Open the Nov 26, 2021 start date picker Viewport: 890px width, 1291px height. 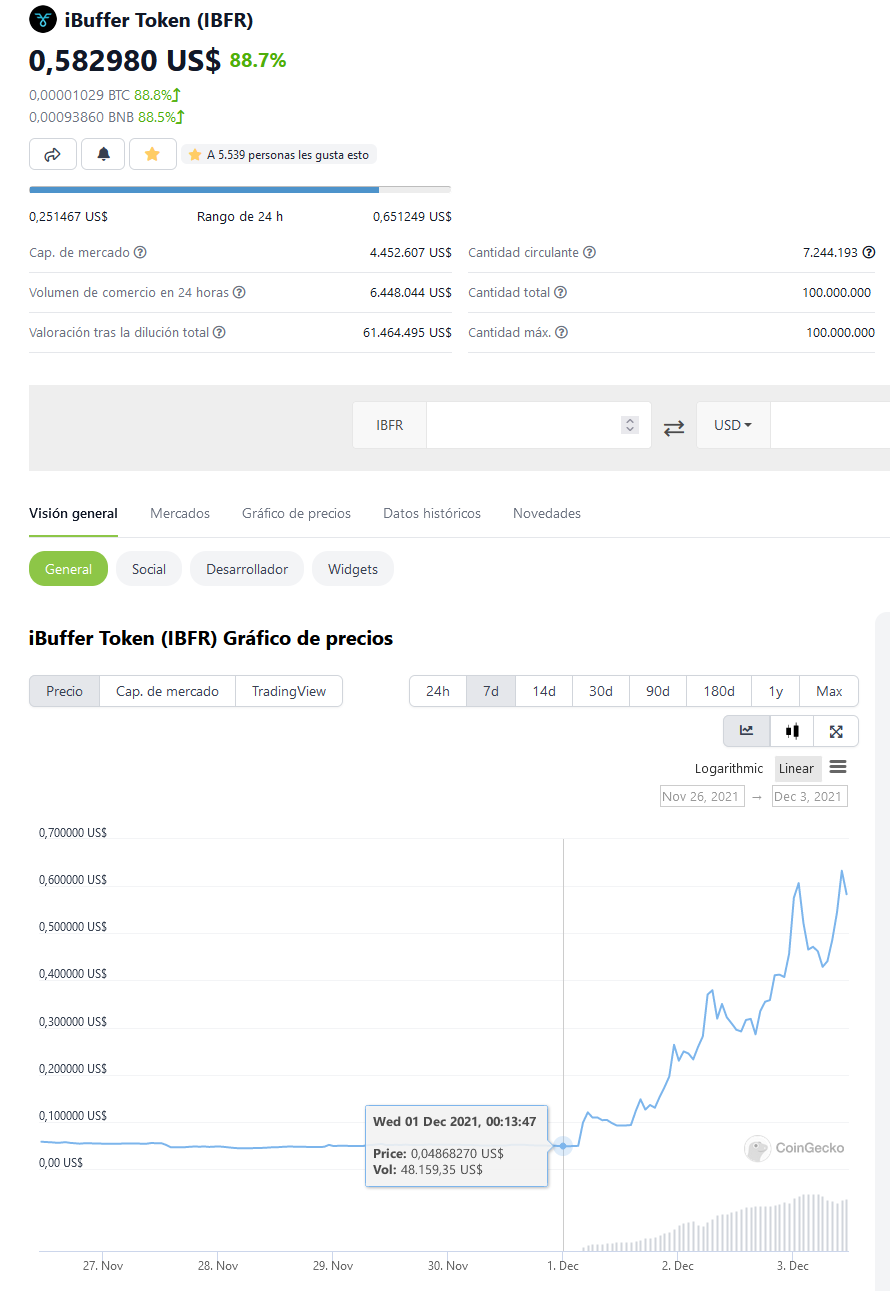click(x=702, y=796)
